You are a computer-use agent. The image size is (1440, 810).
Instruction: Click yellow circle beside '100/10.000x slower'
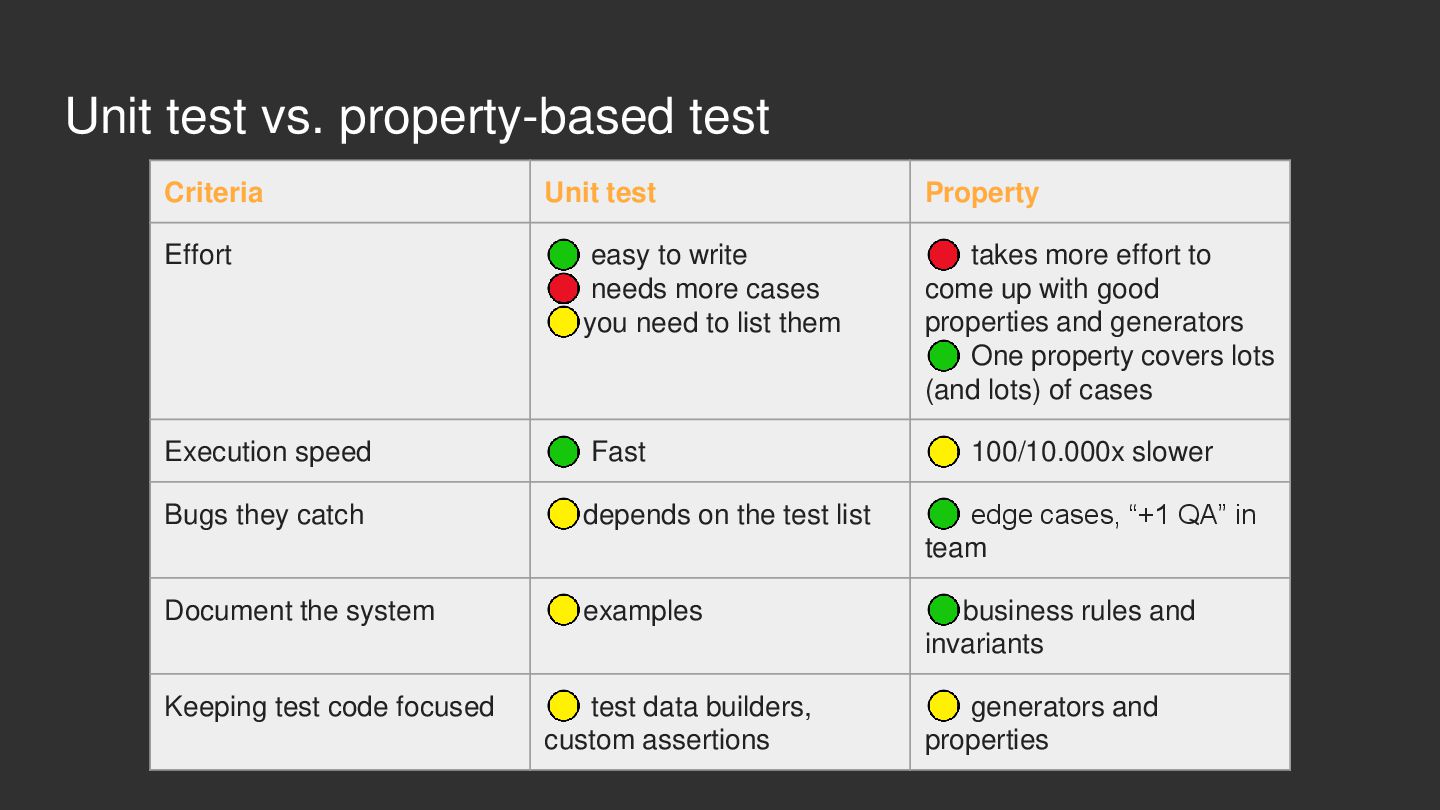(x=944, y=452)
